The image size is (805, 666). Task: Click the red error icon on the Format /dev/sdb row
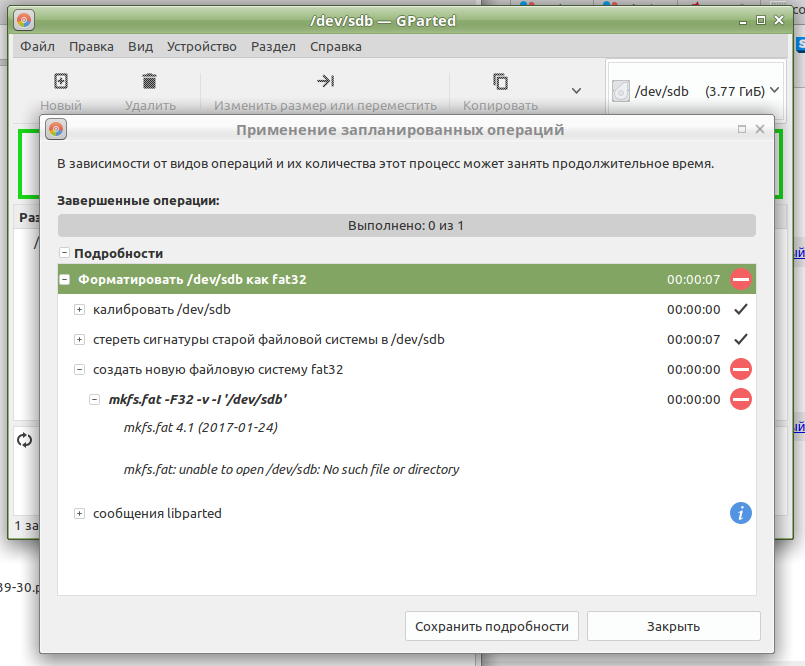(740, 279)
